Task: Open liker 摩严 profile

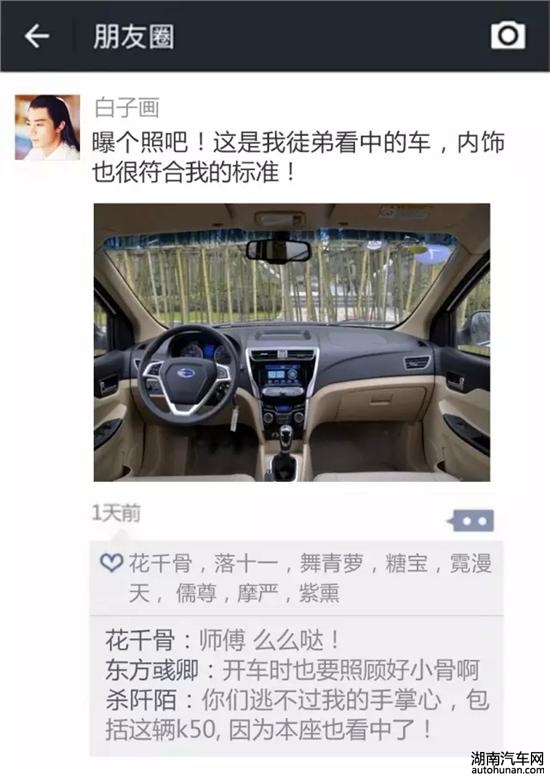Action: pyautogui.click(x=257, y=593)
